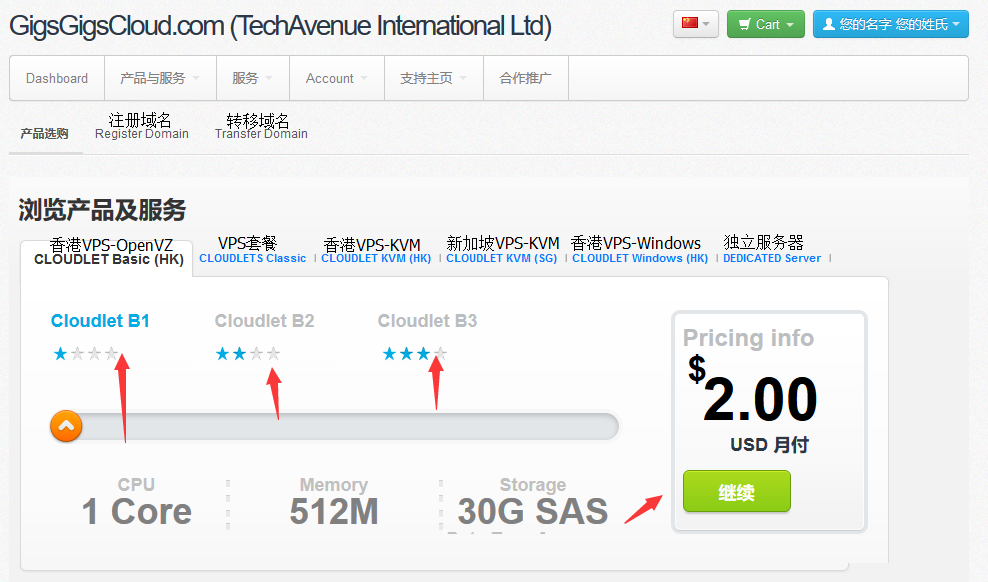Click the 30G SAS Storage value
Screen dimensions: 988x582
coord(532,511)
